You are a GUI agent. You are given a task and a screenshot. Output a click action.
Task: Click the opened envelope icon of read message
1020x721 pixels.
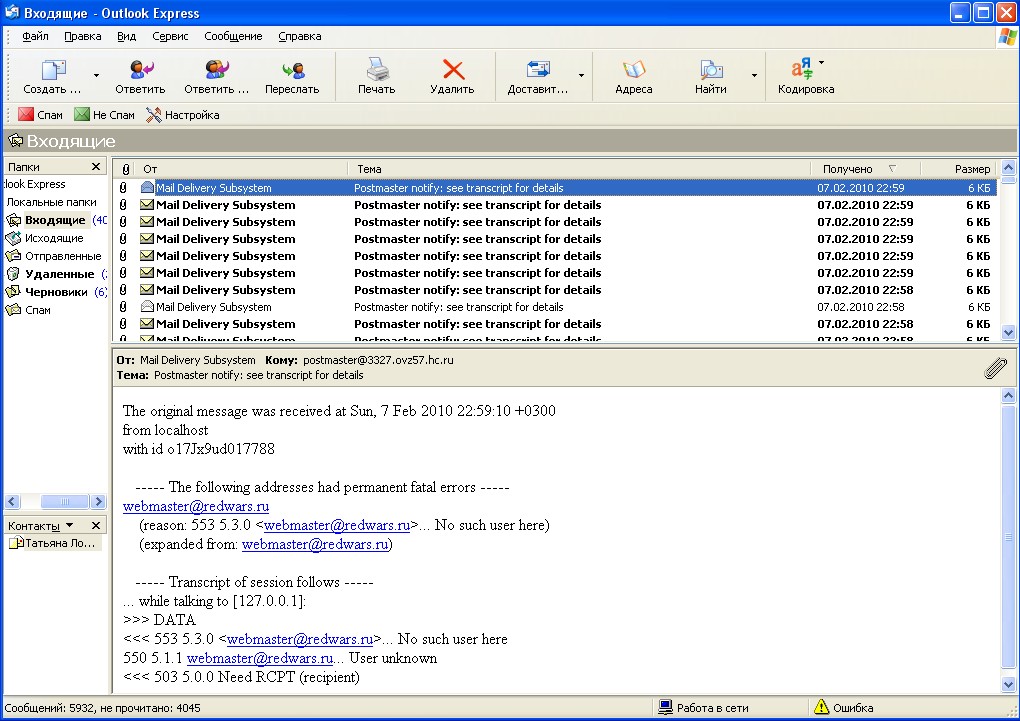point(147,306)
